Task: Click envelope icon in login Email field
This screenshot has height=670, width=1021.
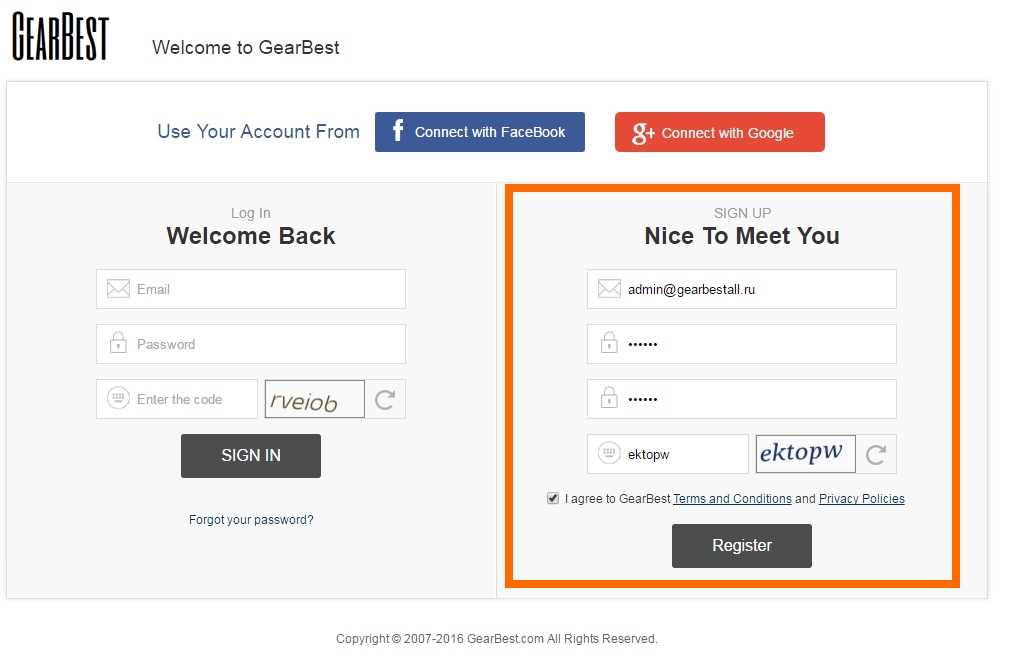Action: pyautogui.click(x=118, y=289)
